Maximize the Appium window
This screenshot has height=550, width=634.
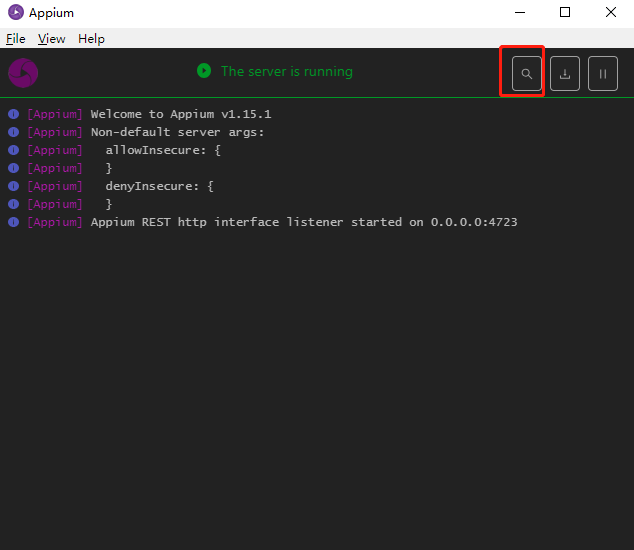(565, 13)
